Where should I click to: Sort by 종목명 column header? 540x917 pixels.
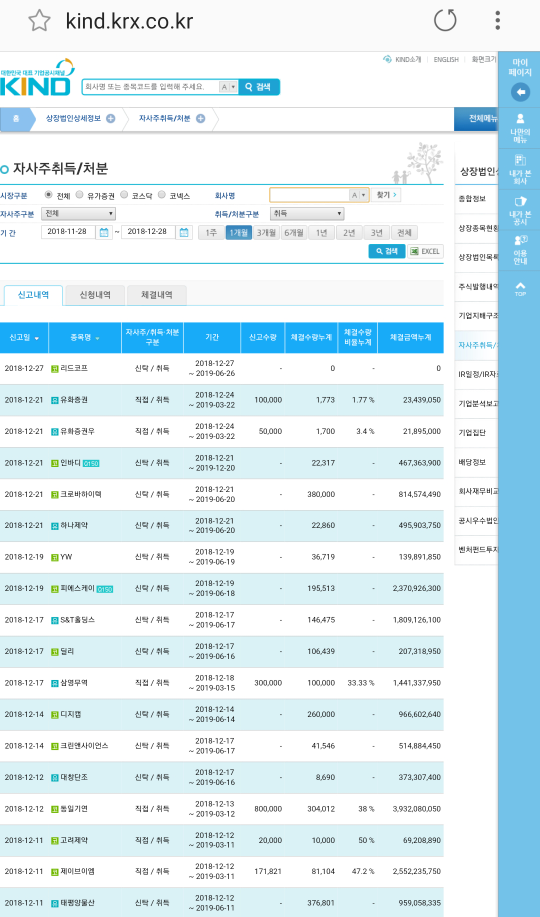[x=85, y=338]
